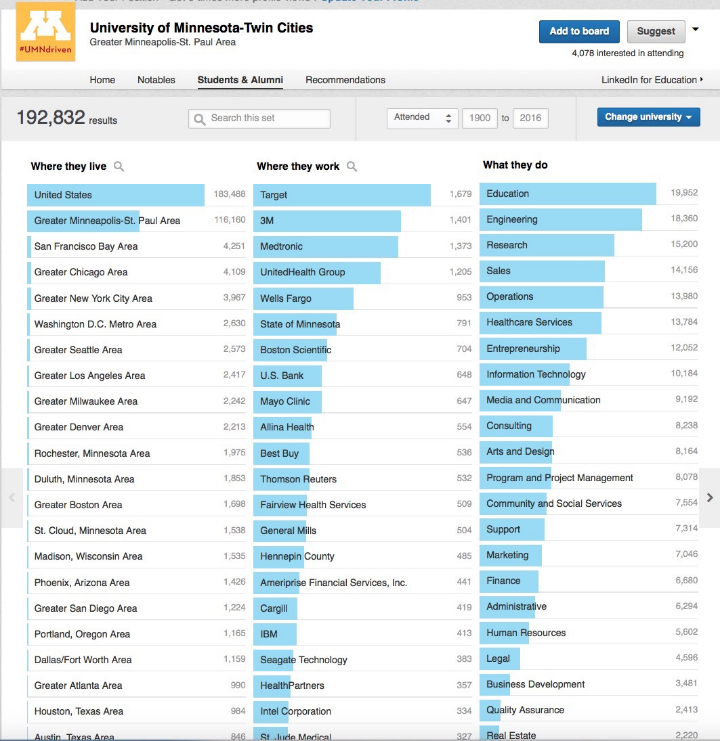Filter by 3M employer bar

[363, 221]
